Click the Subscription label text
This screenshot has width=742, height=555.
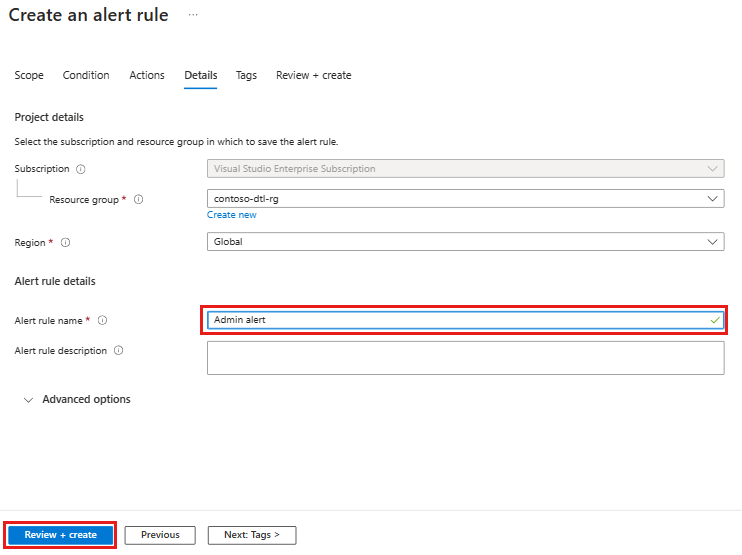click(42, 169)
